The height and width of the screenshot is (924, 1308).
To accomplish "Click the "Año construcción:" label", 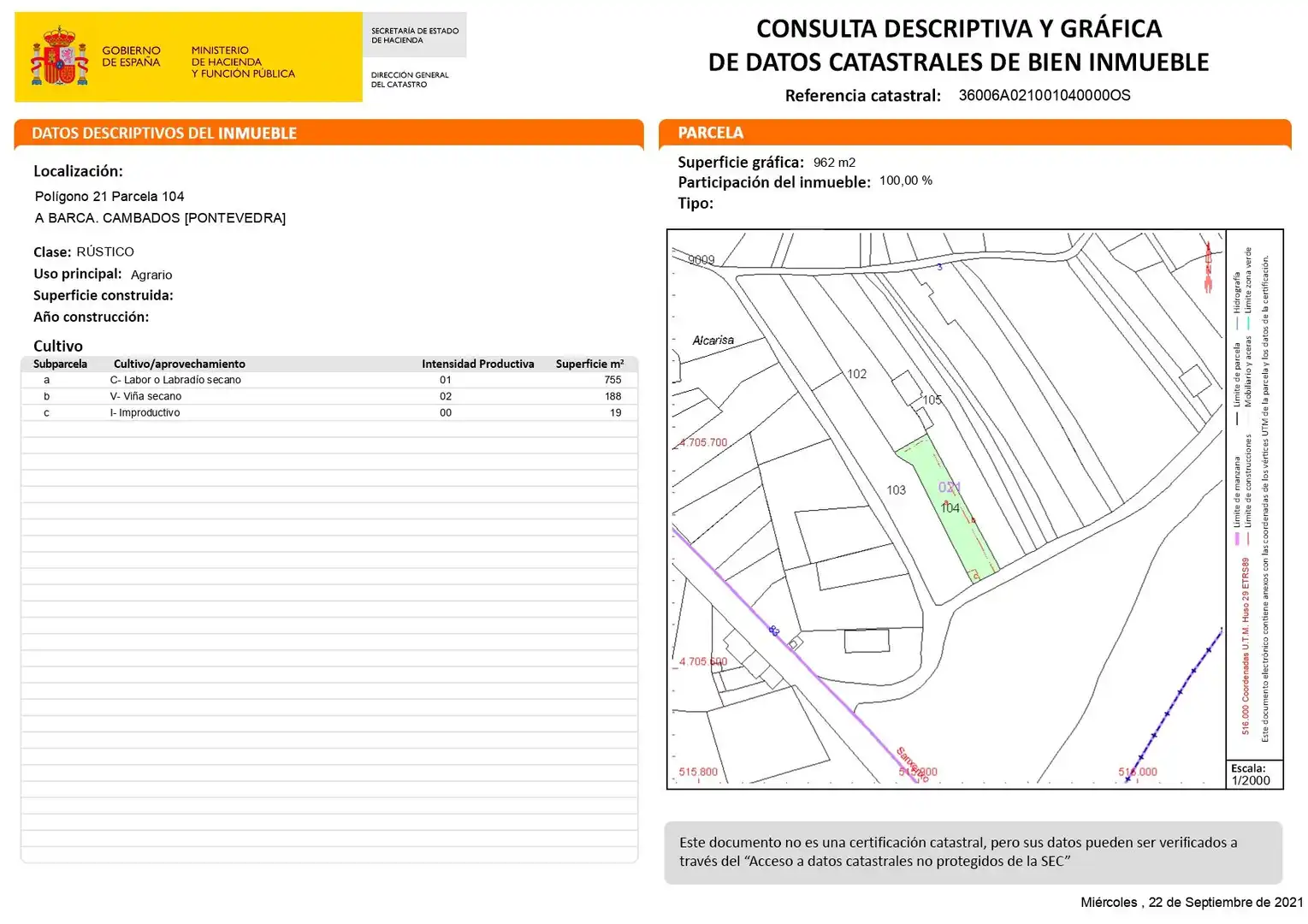I will (x=91, y=317).
